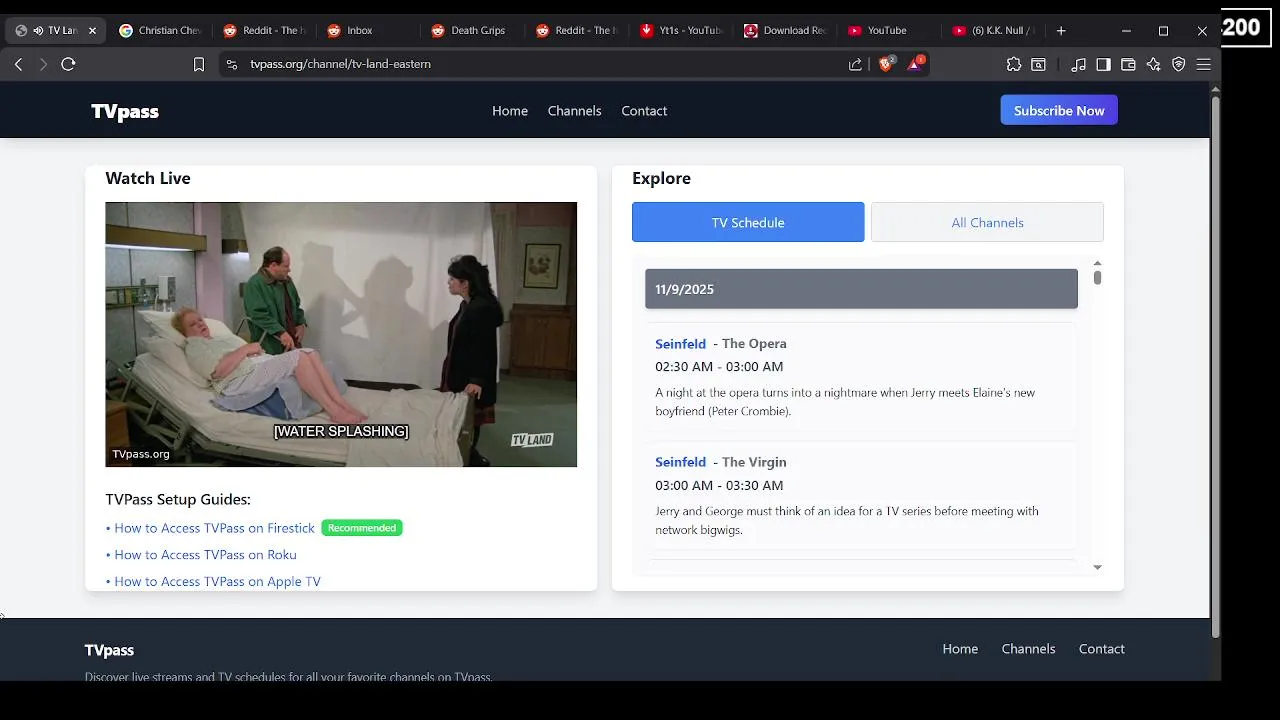
Task: Open the Seinfeld link for The Virgin
Action: coord(680,462)
